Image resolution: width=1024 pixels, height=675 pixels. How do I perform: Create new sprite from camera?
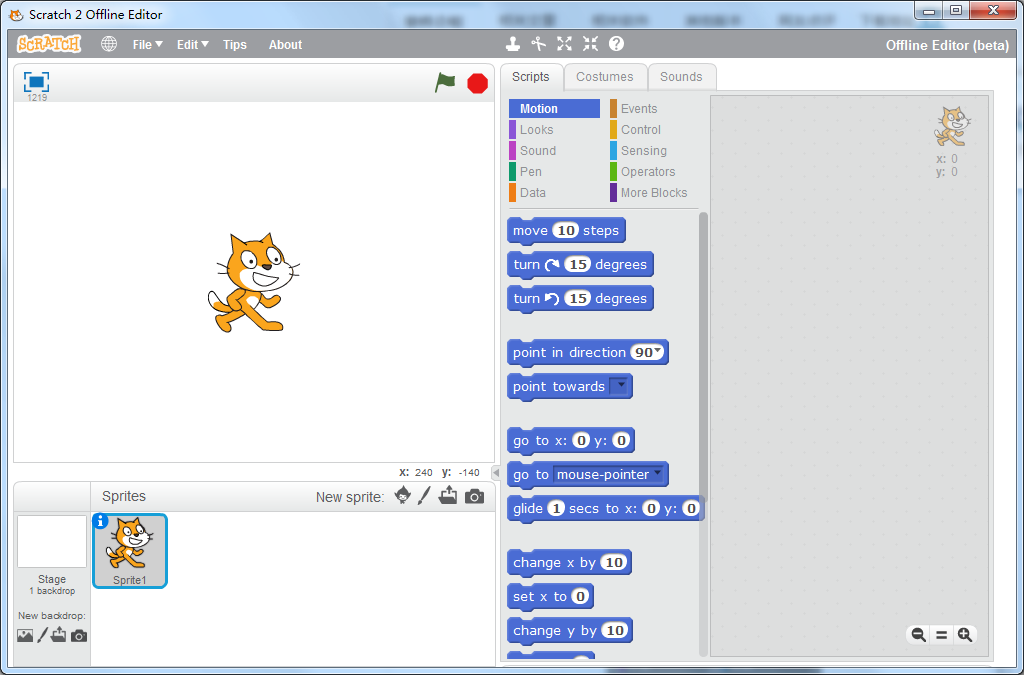click(x=475, y=497)
